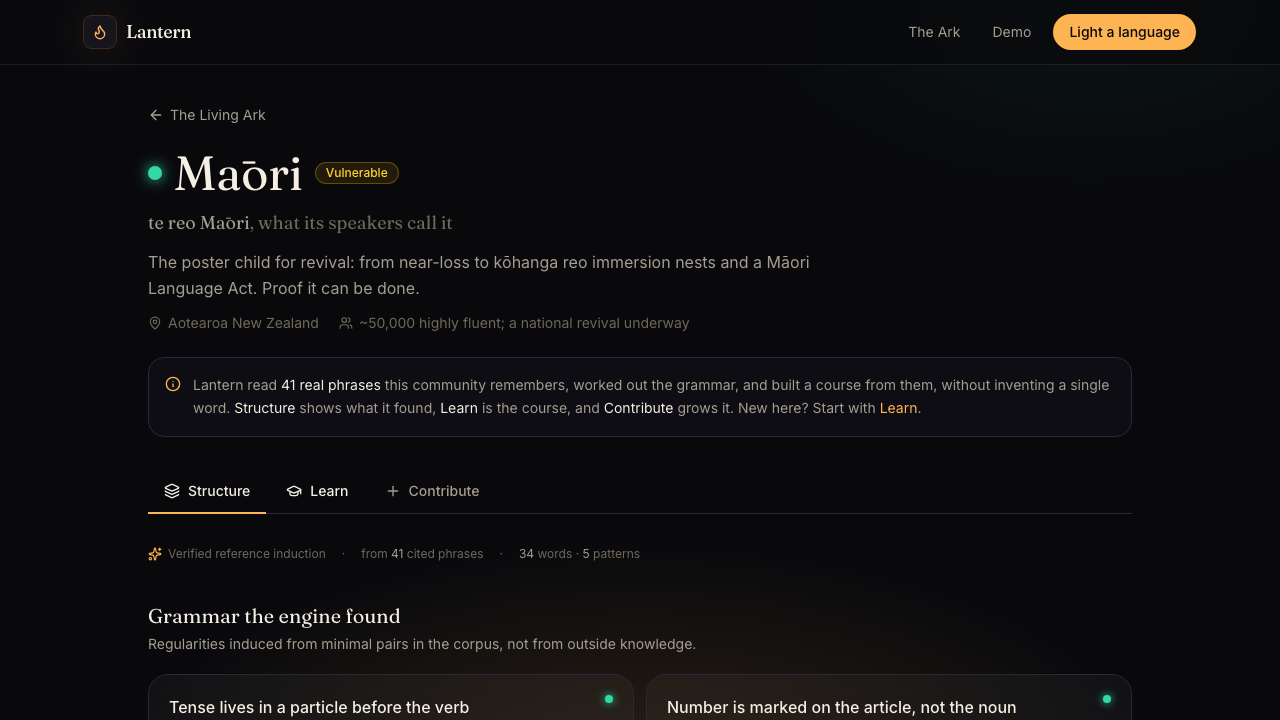
Task: Click the sparkle icon by Verified reference induction
Action: click(155, 554)
